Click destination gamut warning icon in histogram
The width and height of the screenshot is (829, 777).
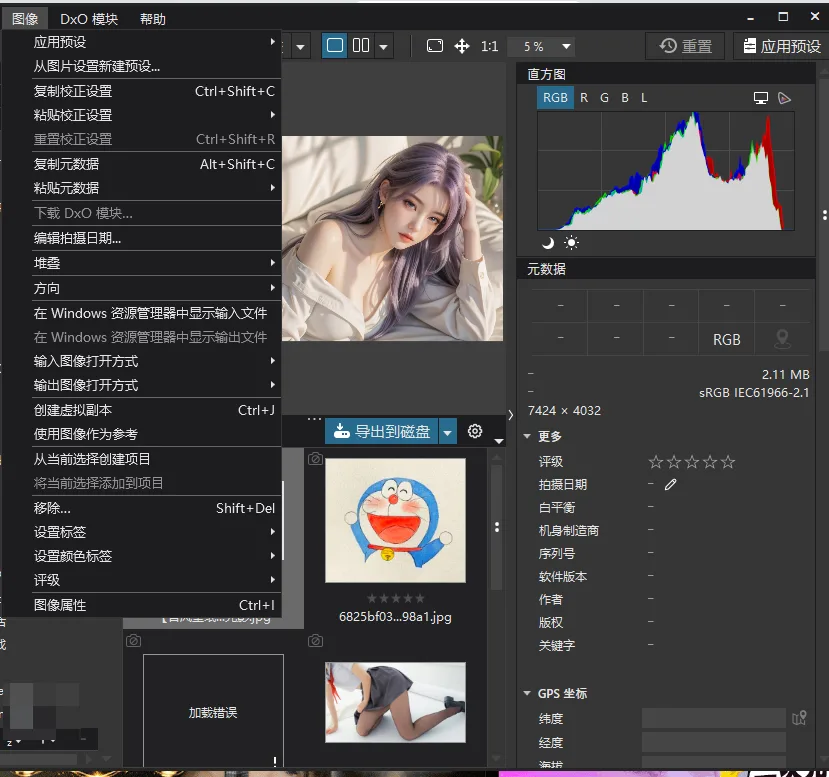pos(785,98)
